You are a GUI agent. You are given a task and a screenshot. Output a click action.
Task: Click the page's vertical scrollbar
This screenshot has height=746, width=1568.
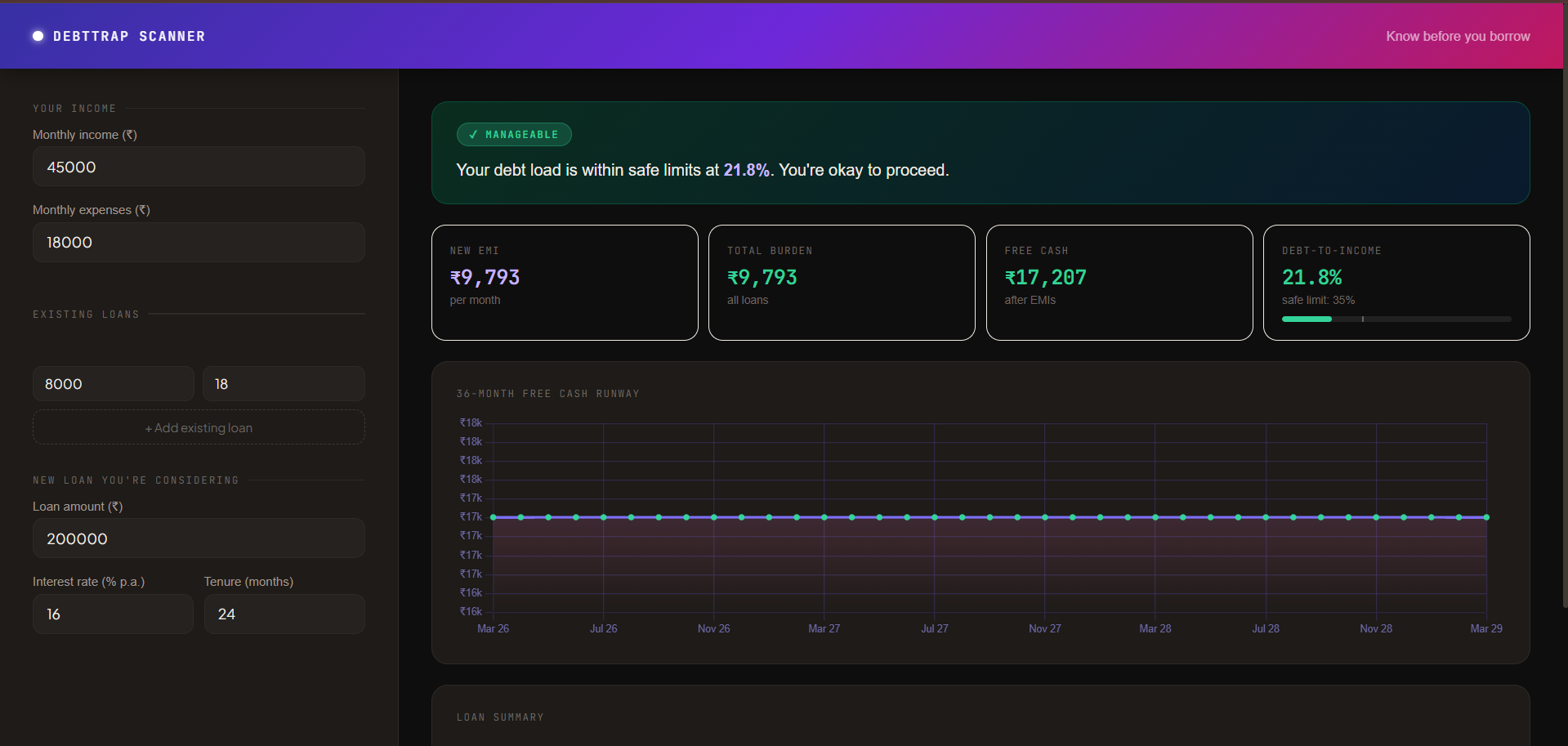(1565, 304)
